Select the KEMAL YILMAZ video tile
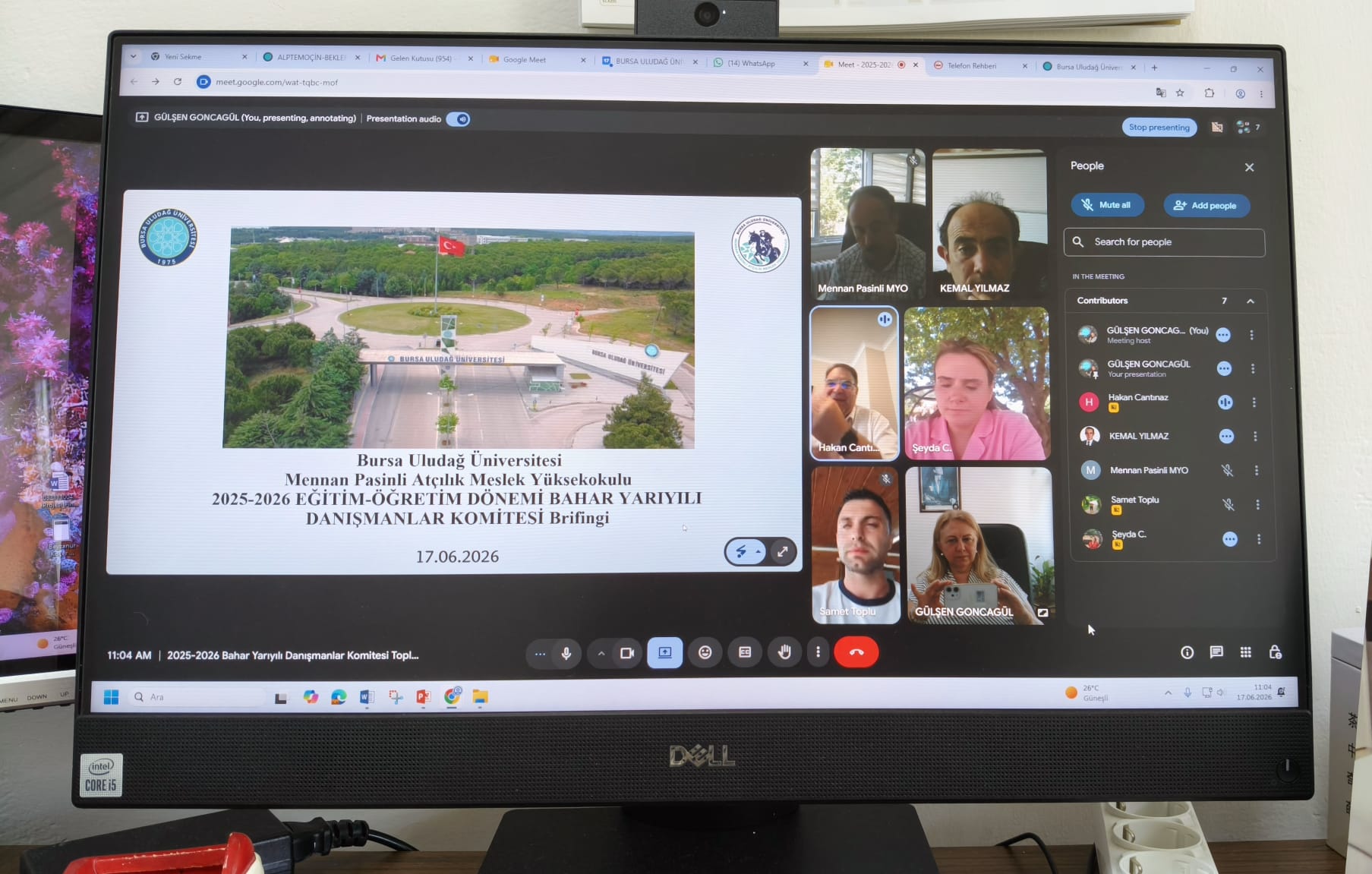 [989, 224]
